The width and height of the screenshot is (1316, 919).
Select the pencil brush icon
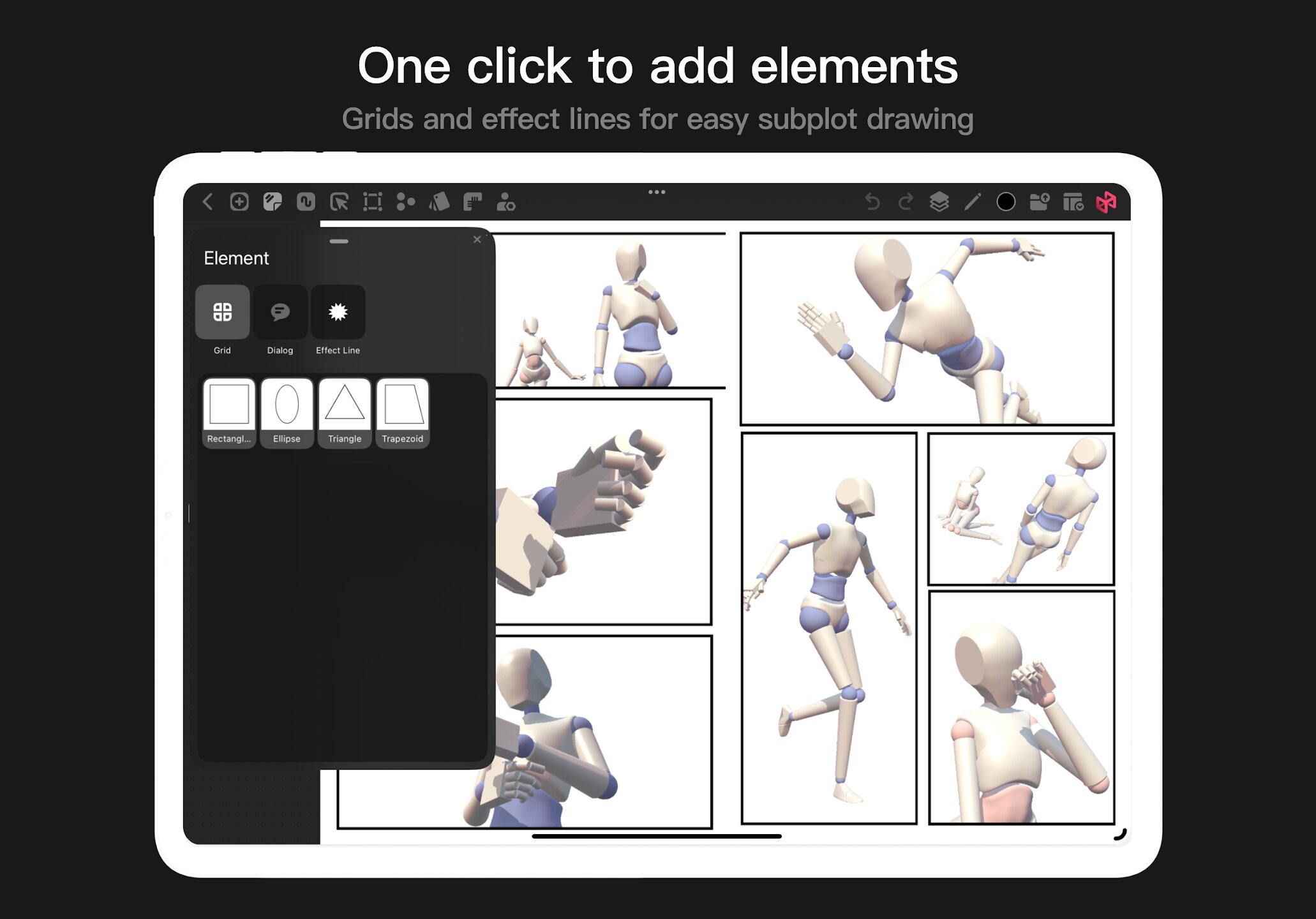coord(972,202)
